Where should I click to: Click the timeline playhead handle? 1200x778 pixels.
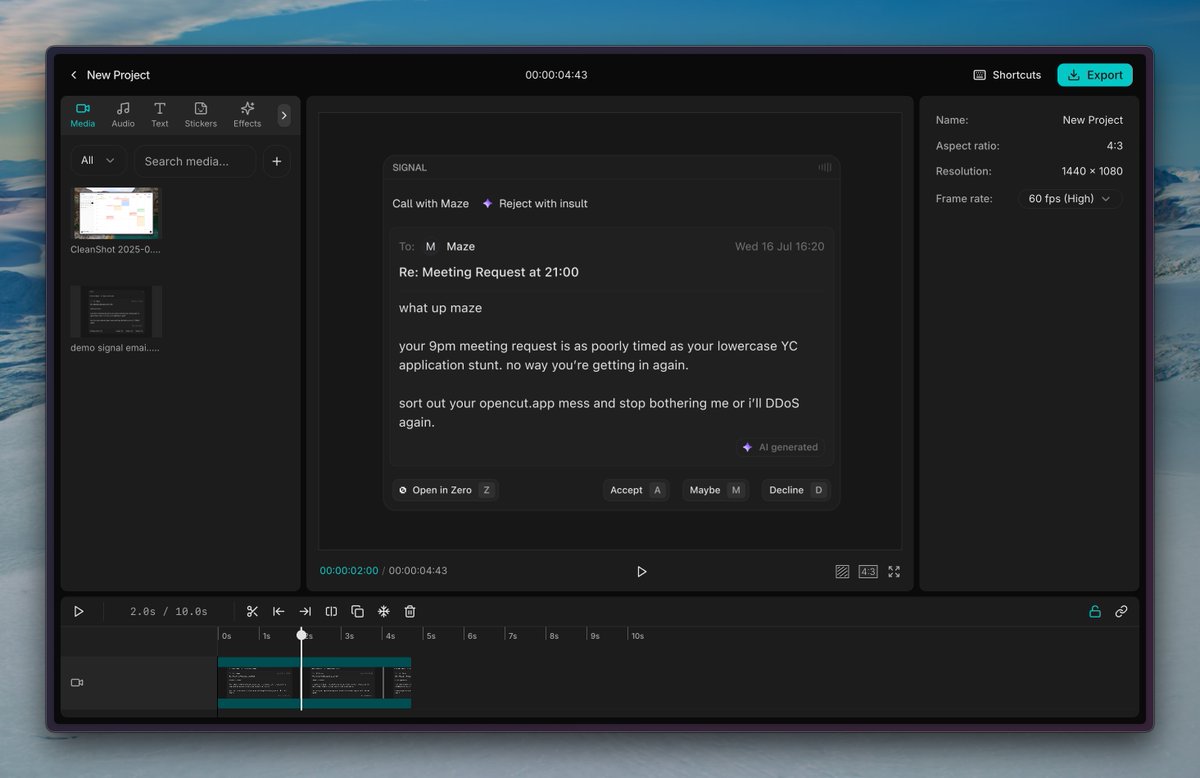click(301, 635)
